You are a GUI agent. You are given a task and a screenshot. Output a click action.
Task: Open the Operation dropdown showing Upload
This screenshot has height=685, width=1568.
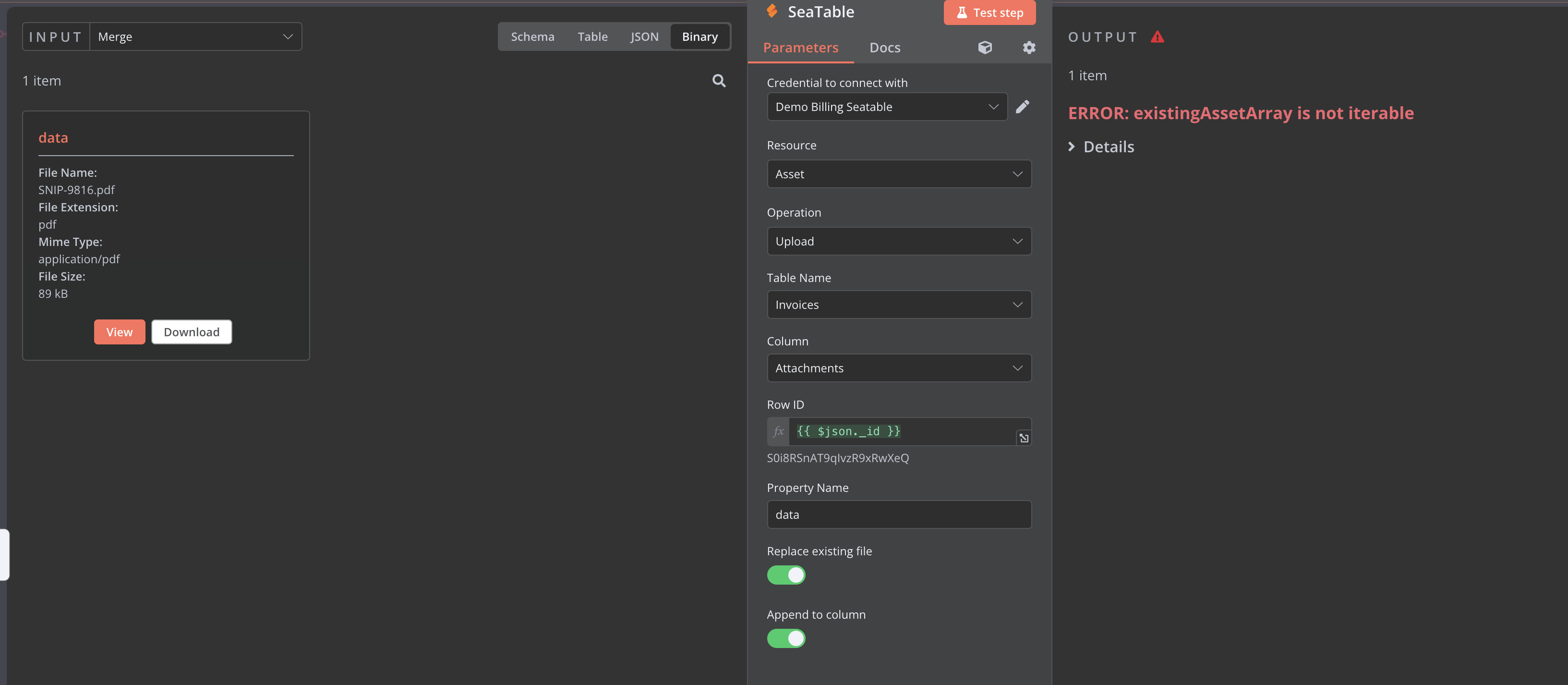pyautogui.click(x=898, y=241)
